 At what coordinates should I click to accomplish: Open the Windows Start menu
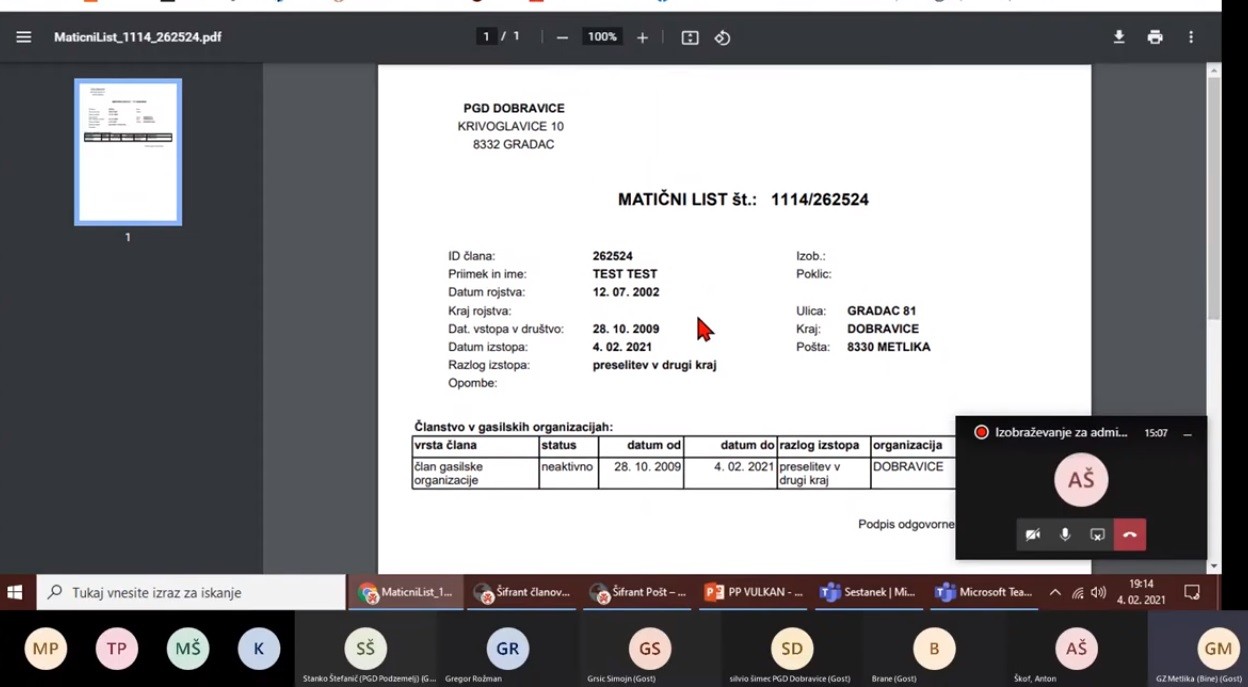(15, 592)
